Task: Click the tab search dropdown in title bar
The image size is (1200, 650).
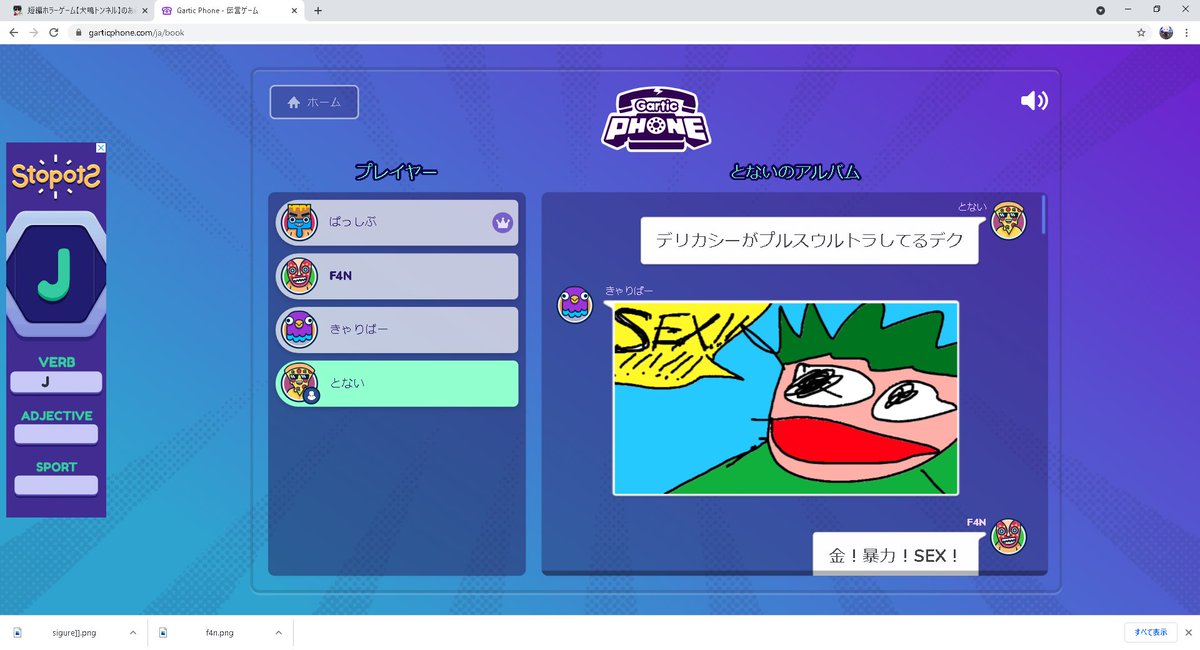Action: [1100, 10]
